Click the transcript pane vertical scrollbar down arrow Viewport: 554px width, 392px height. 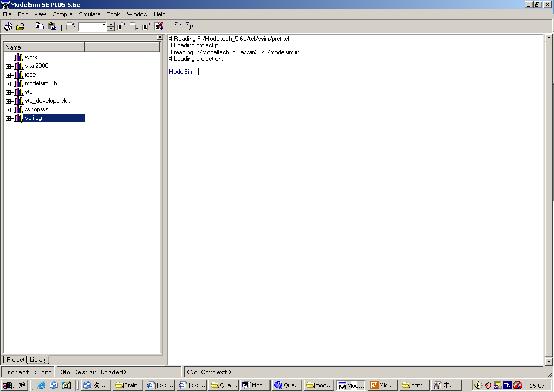[548, 361]
